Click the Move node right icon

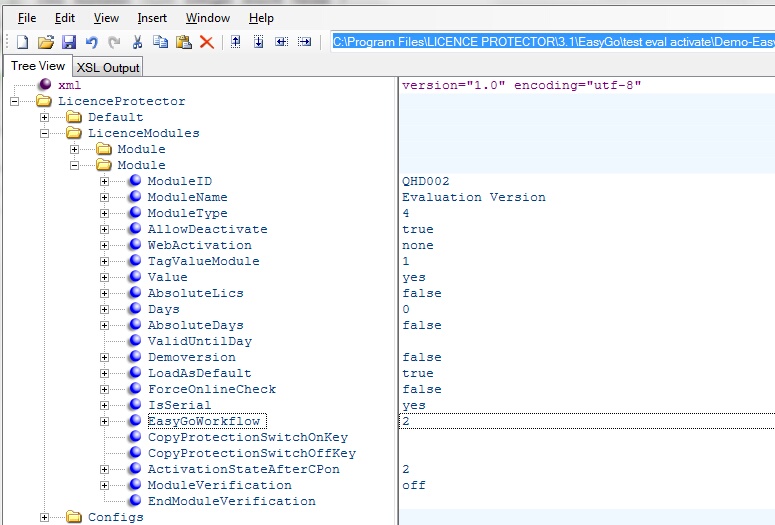304,42
